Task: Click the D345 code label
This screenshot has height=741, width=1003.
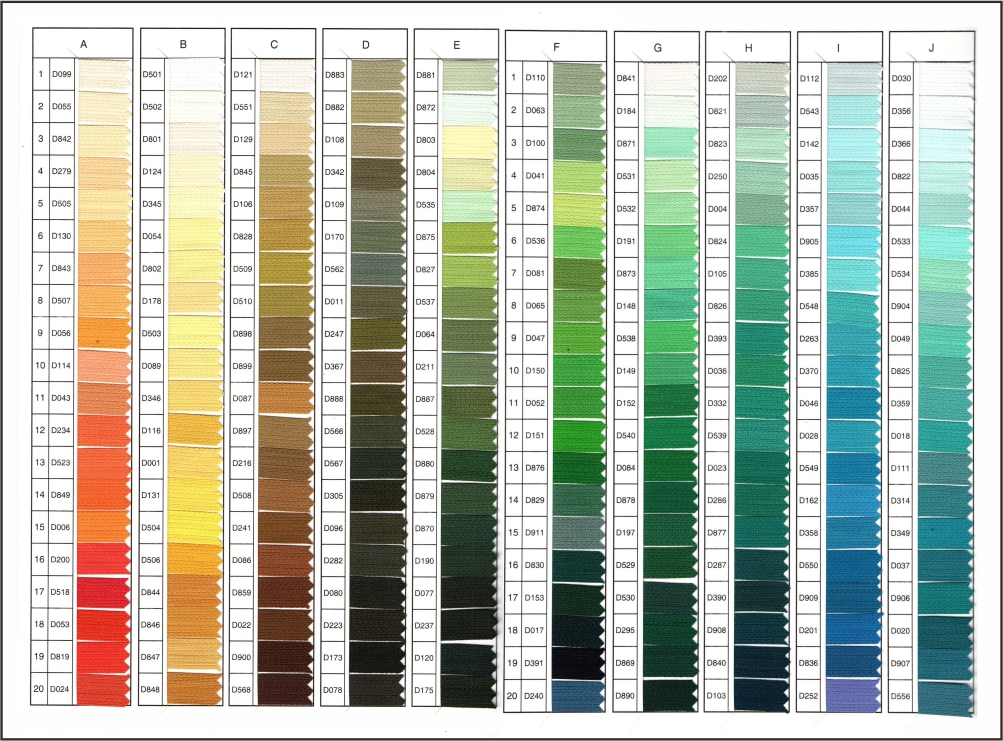Action: 152,204
